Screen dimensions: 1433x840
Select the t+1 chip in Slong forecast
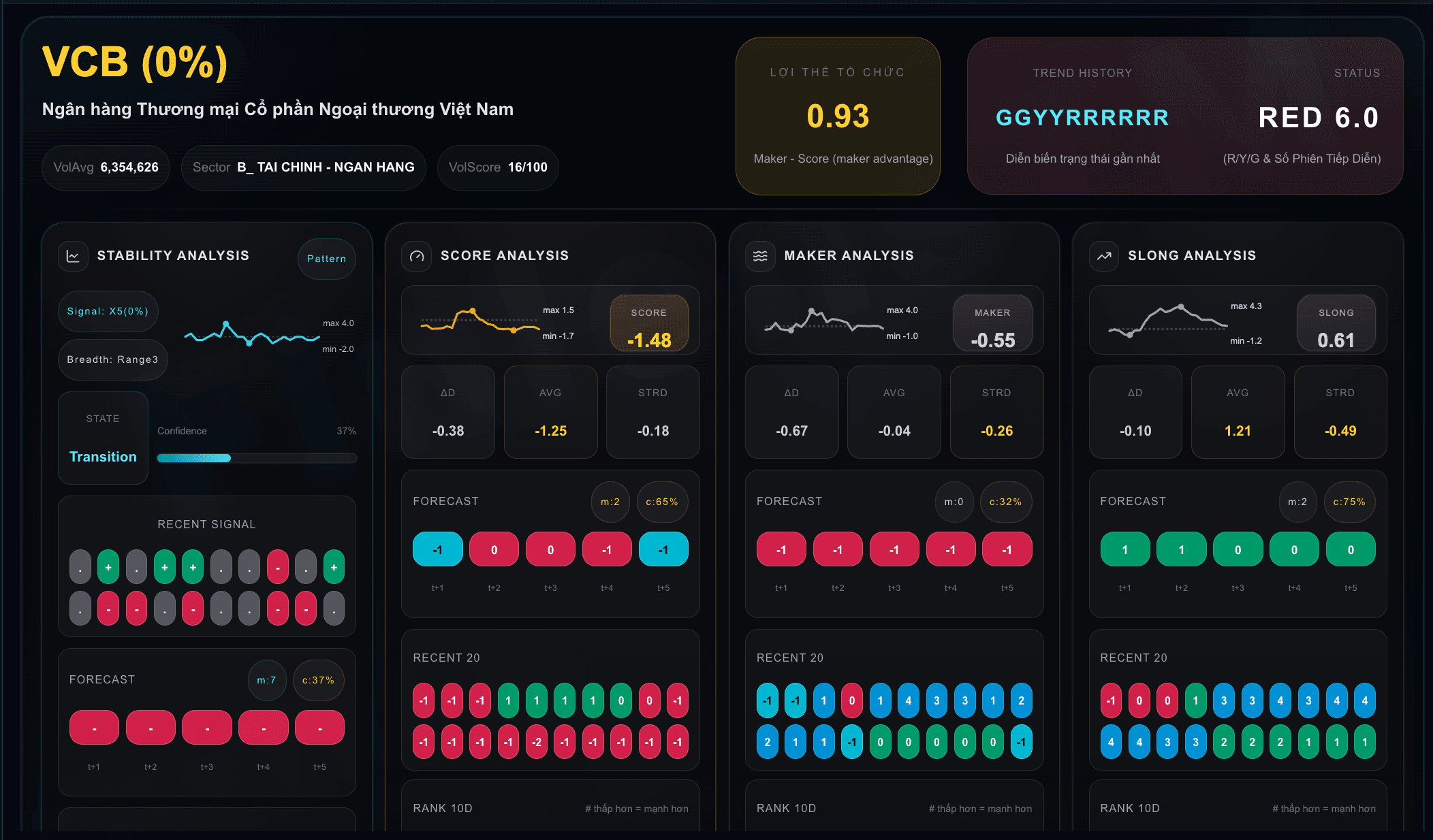1125,549
